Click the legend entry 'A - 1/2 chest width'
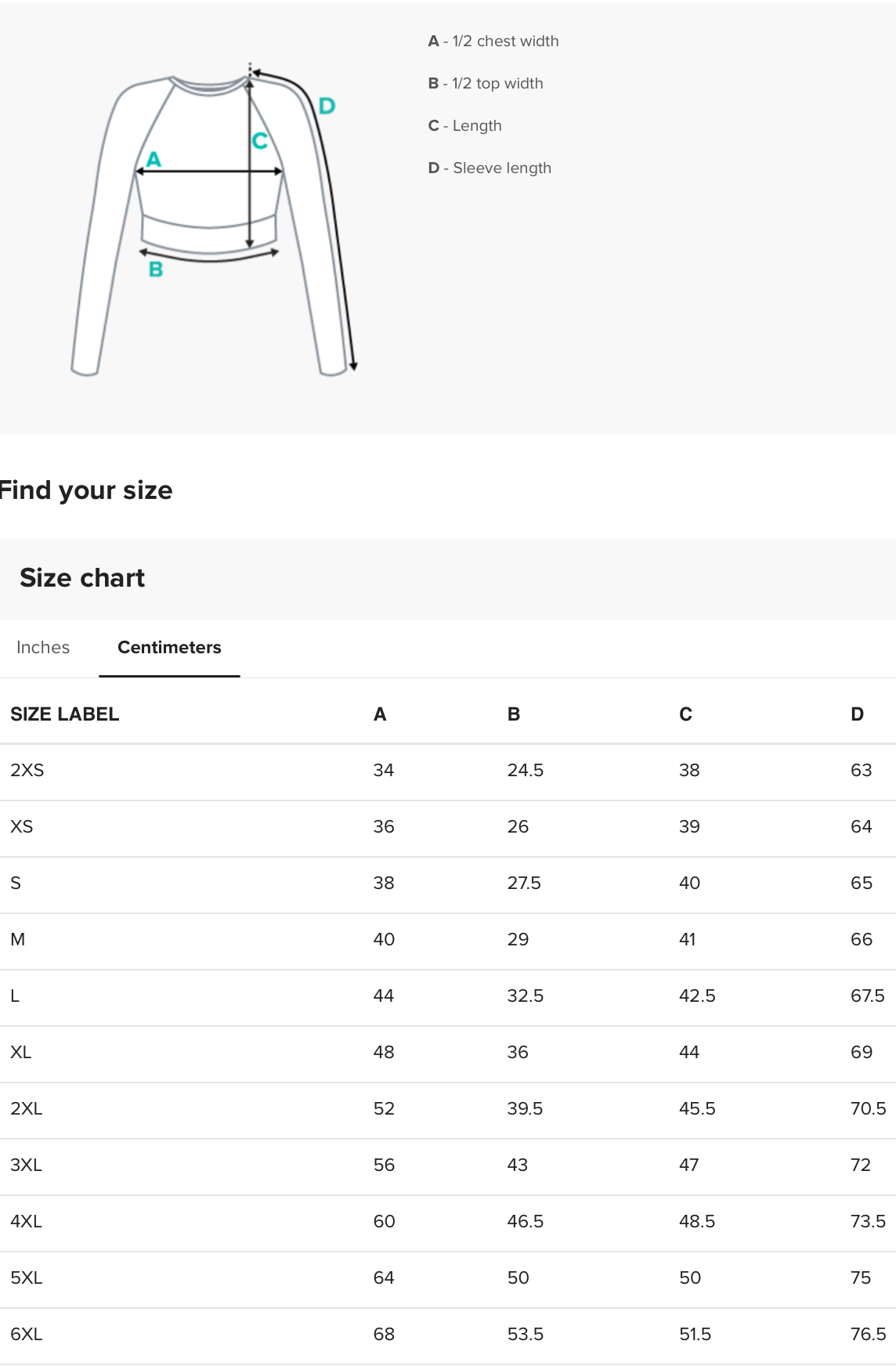 point(493,41)
